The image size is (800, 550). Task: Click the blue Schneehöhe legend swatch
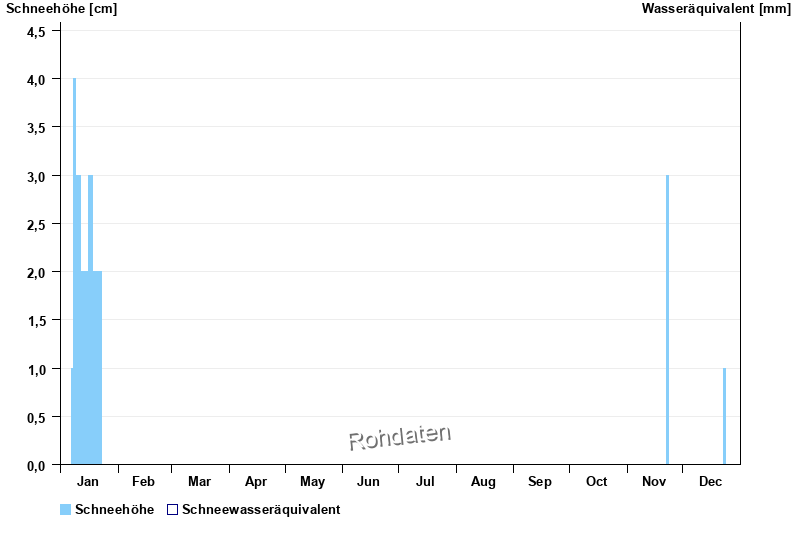(65, 510)
